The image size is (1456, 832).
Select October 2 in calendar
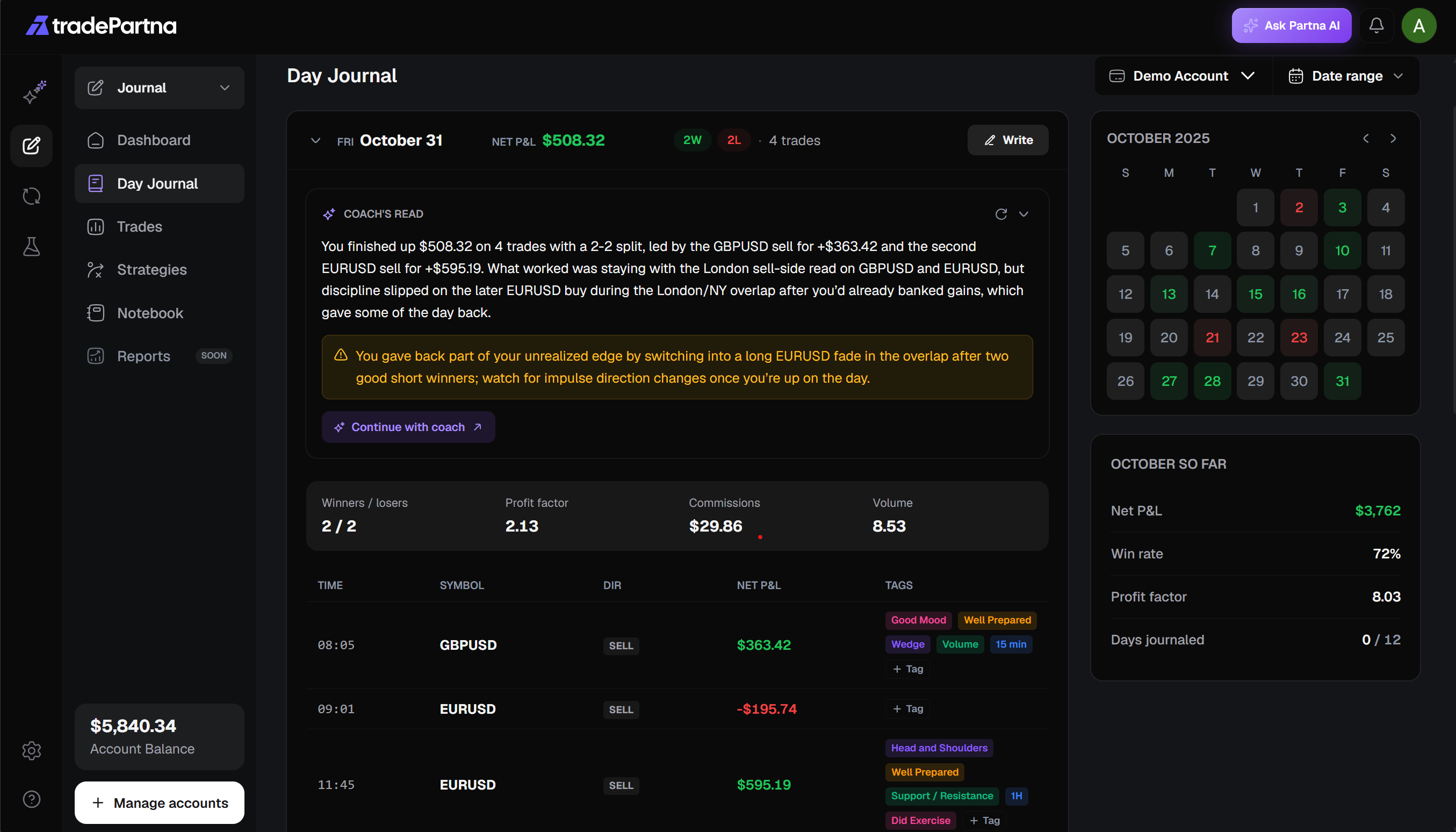1299,207
